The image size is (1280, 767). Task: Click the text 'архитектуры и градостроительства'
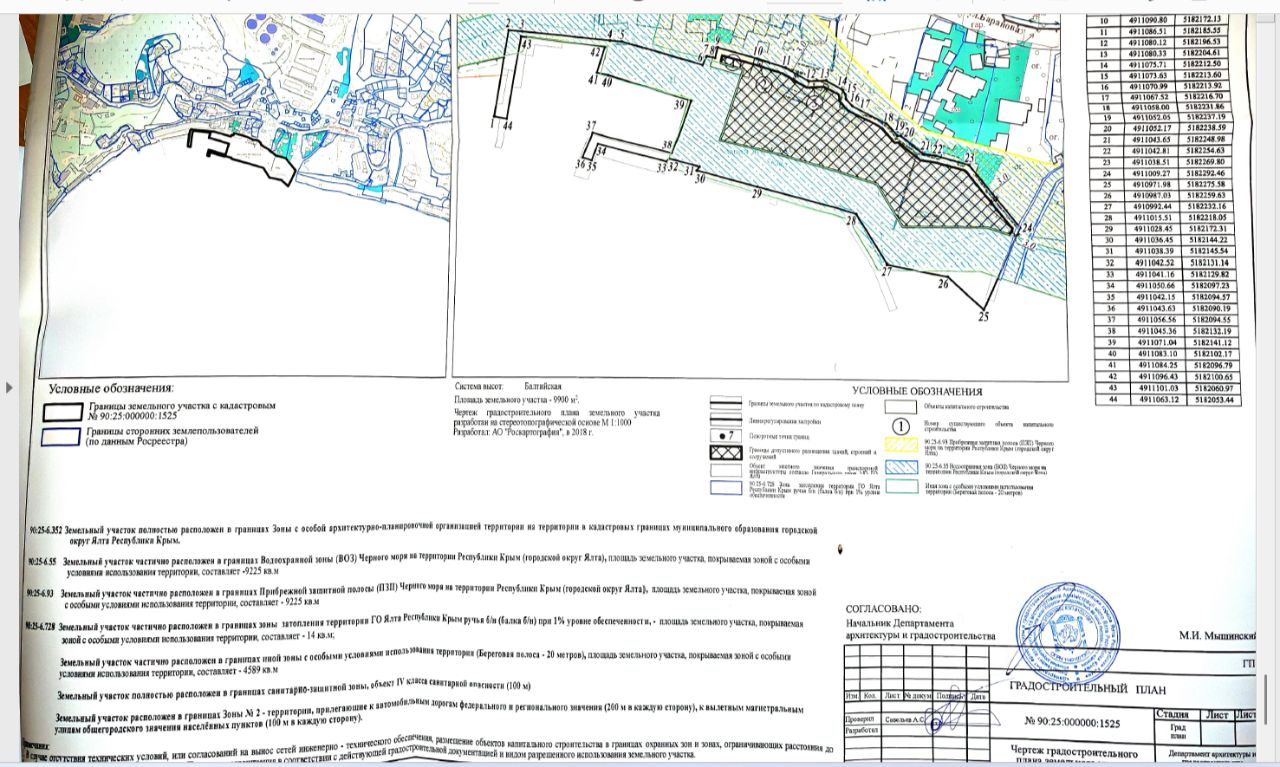(921, 636)
